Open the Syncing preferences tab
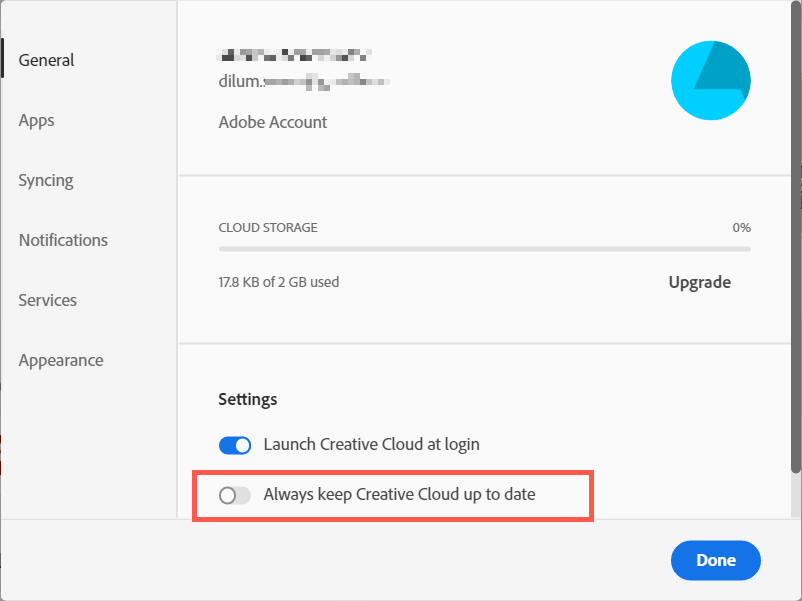802x601 pixels. click(46, 180)
